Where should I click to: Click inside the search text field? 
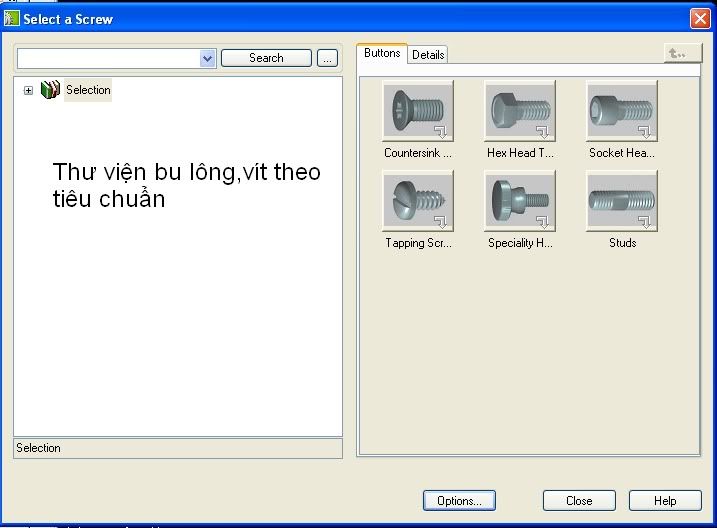point(109,59)
